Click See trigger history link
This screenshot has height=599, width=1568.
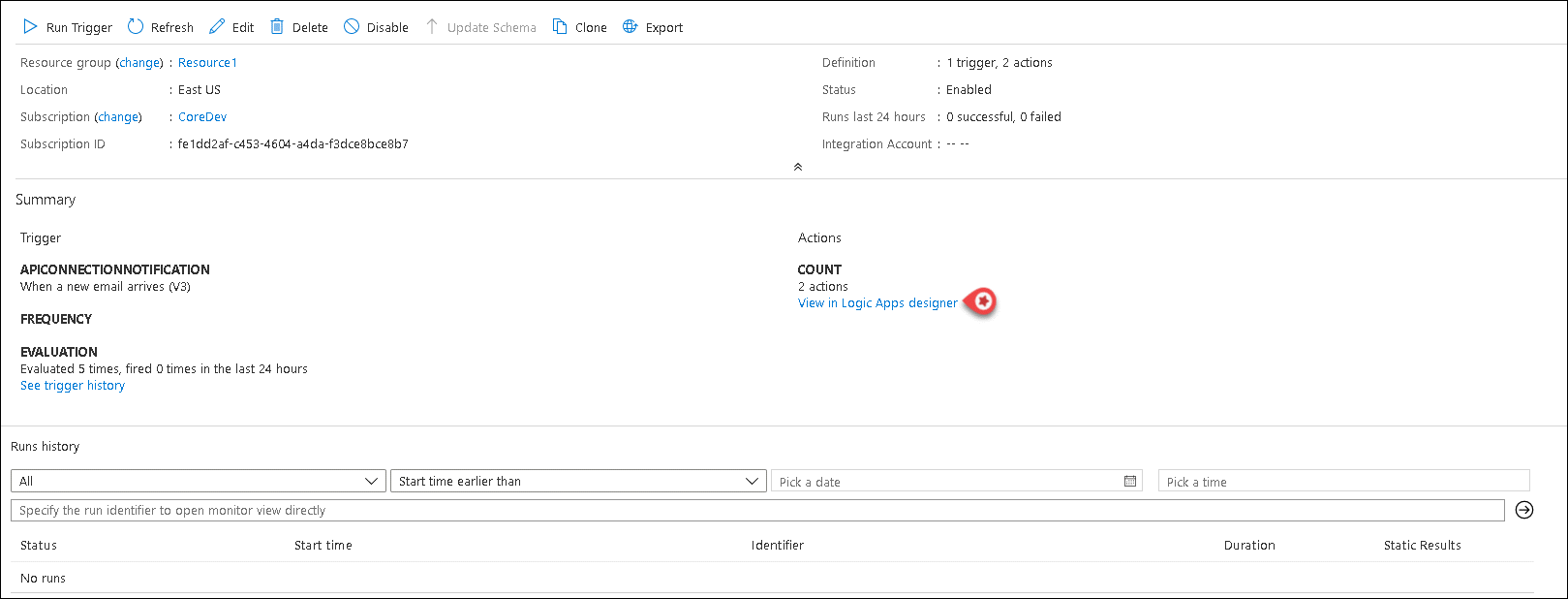73,386
